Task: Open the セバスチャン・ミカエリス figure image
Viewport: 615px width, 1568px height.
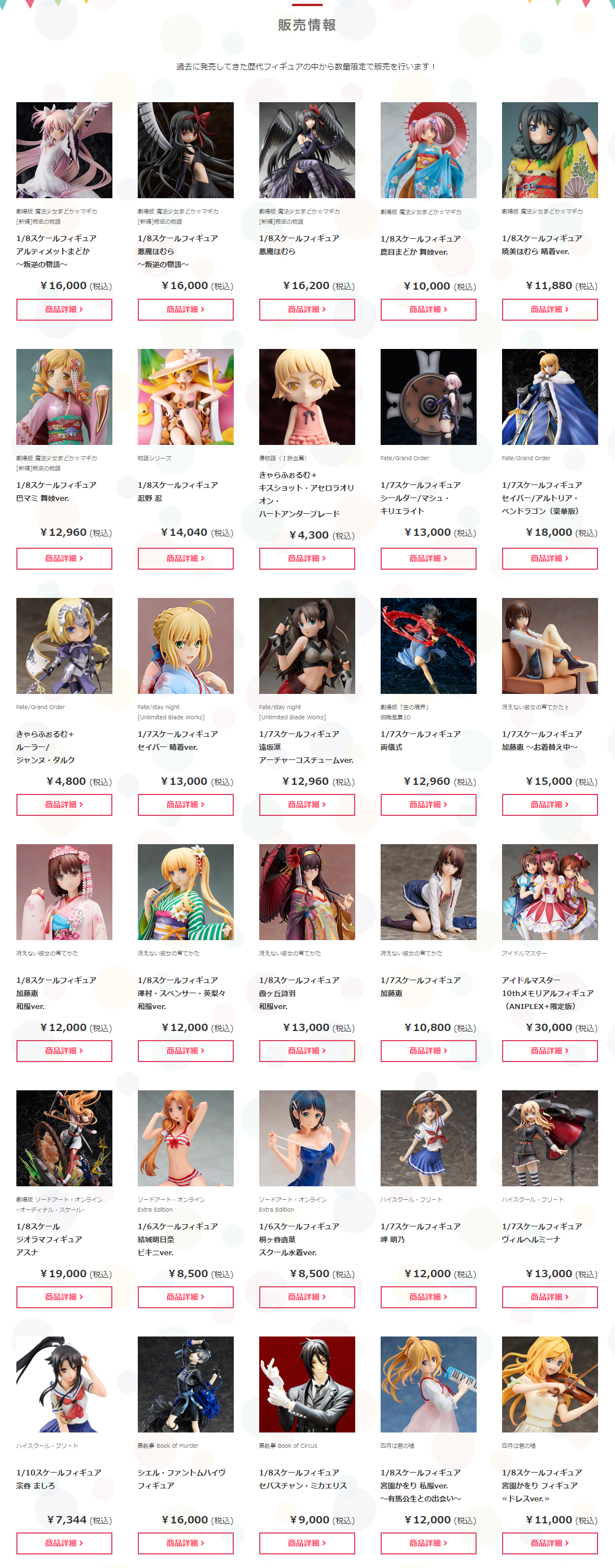Action: pos(307,1384)
